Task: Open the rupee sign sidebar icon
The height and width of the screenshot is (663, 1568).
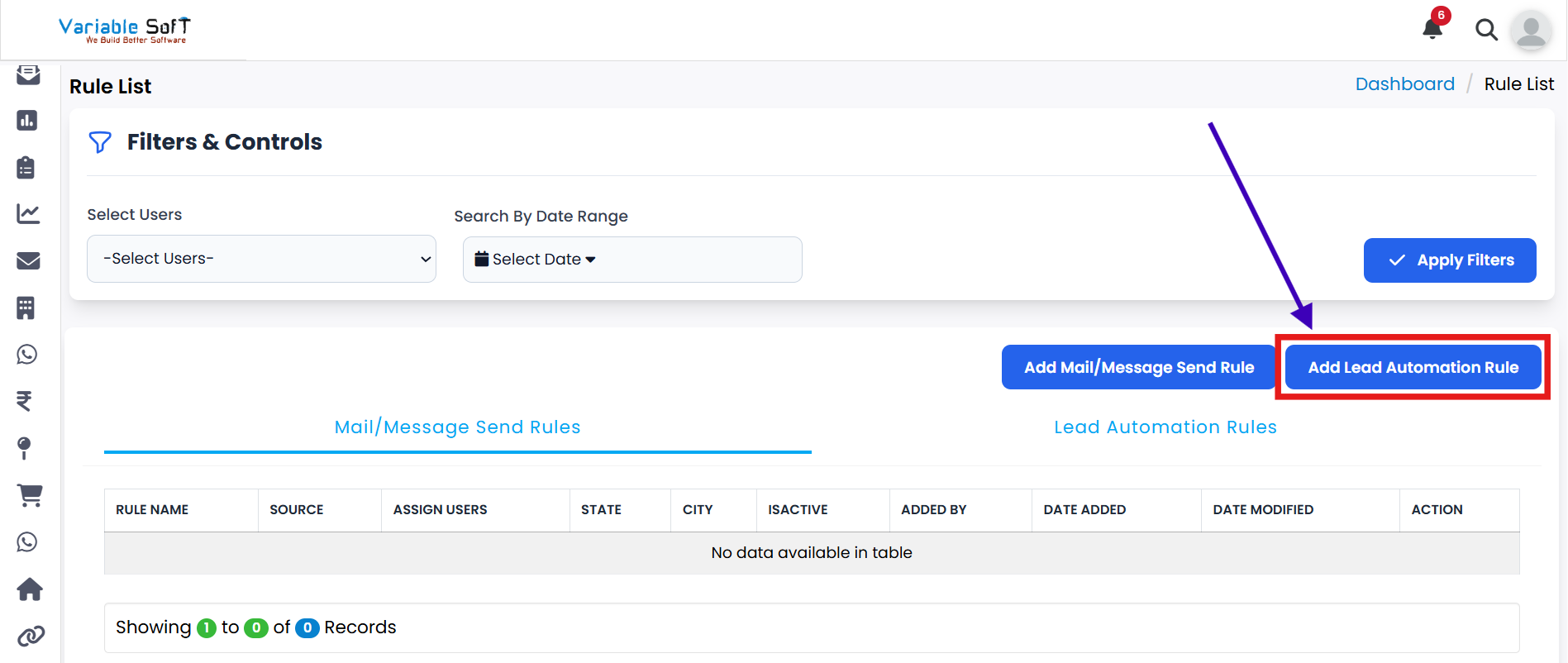Action: (25, 401)
